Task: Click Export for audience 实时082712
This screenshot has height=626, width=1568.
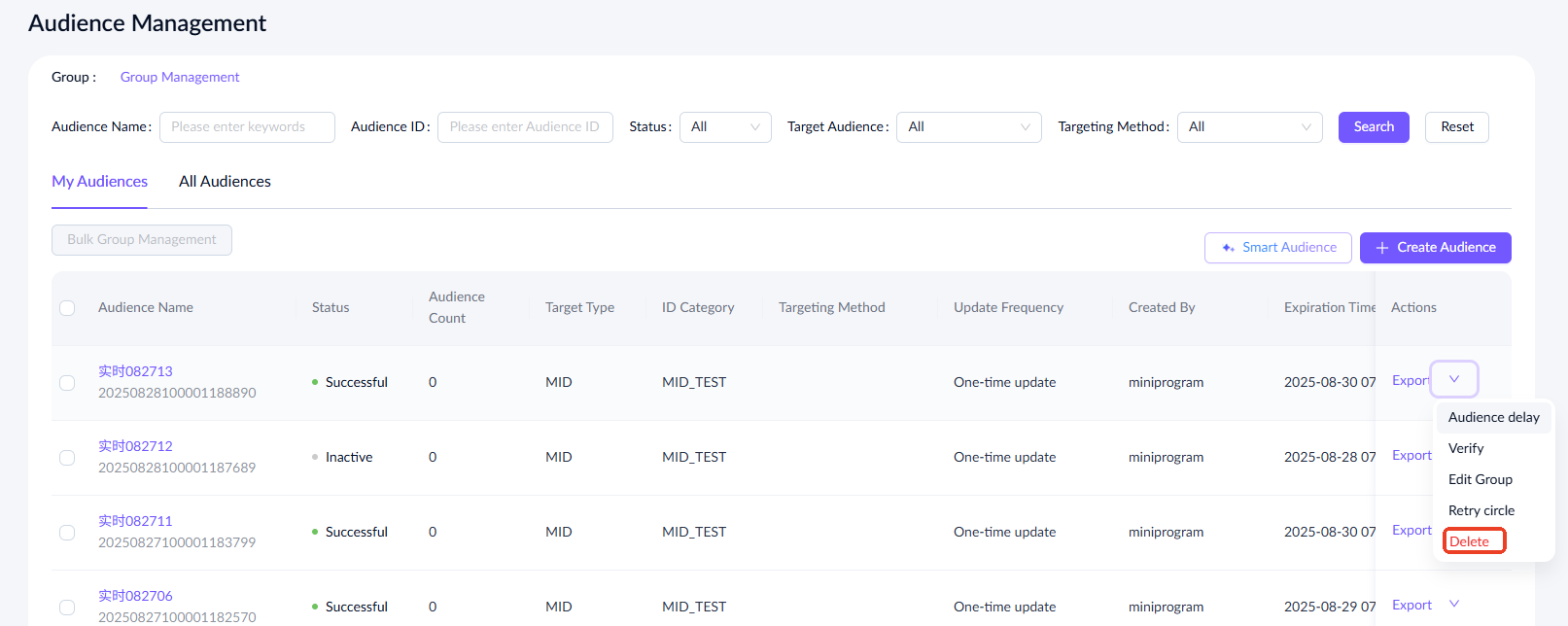Action: tap(1411, 455)
